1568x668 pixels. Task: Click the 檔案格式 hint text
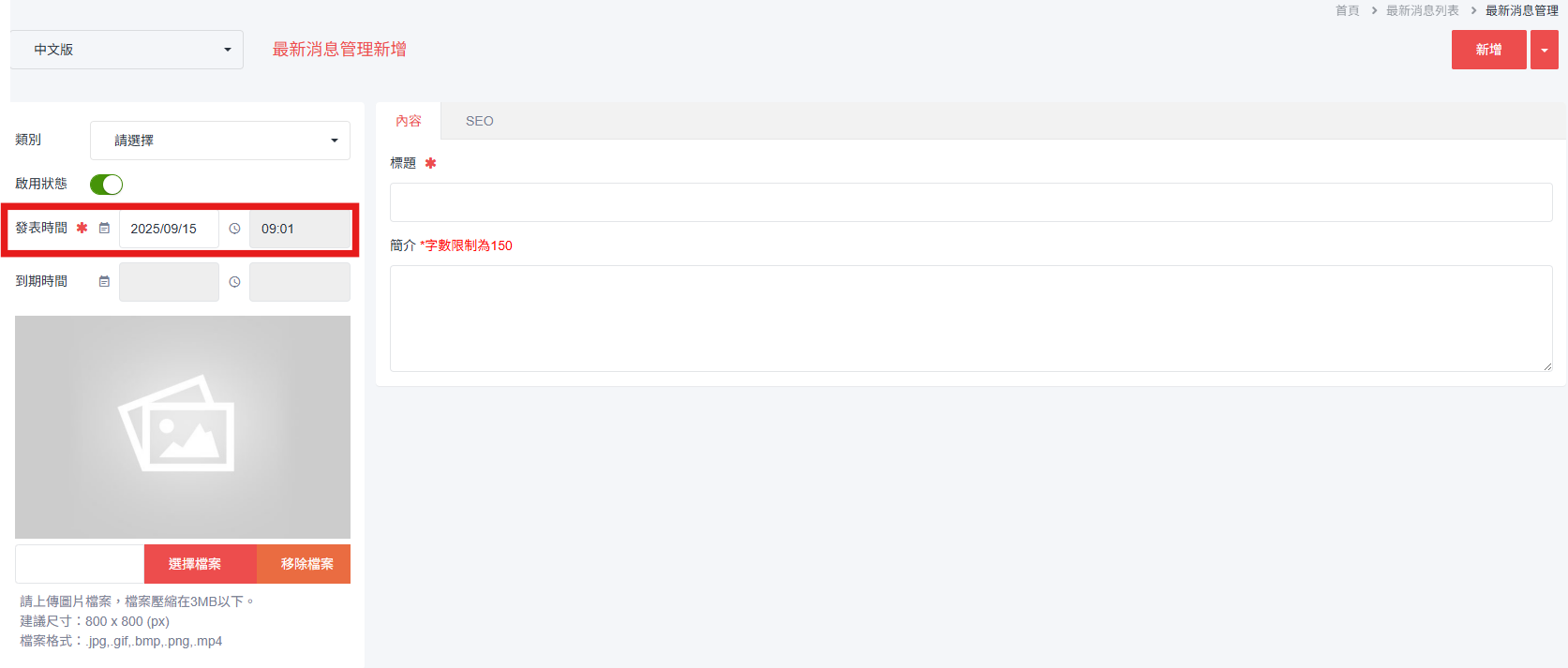(121, 641)
